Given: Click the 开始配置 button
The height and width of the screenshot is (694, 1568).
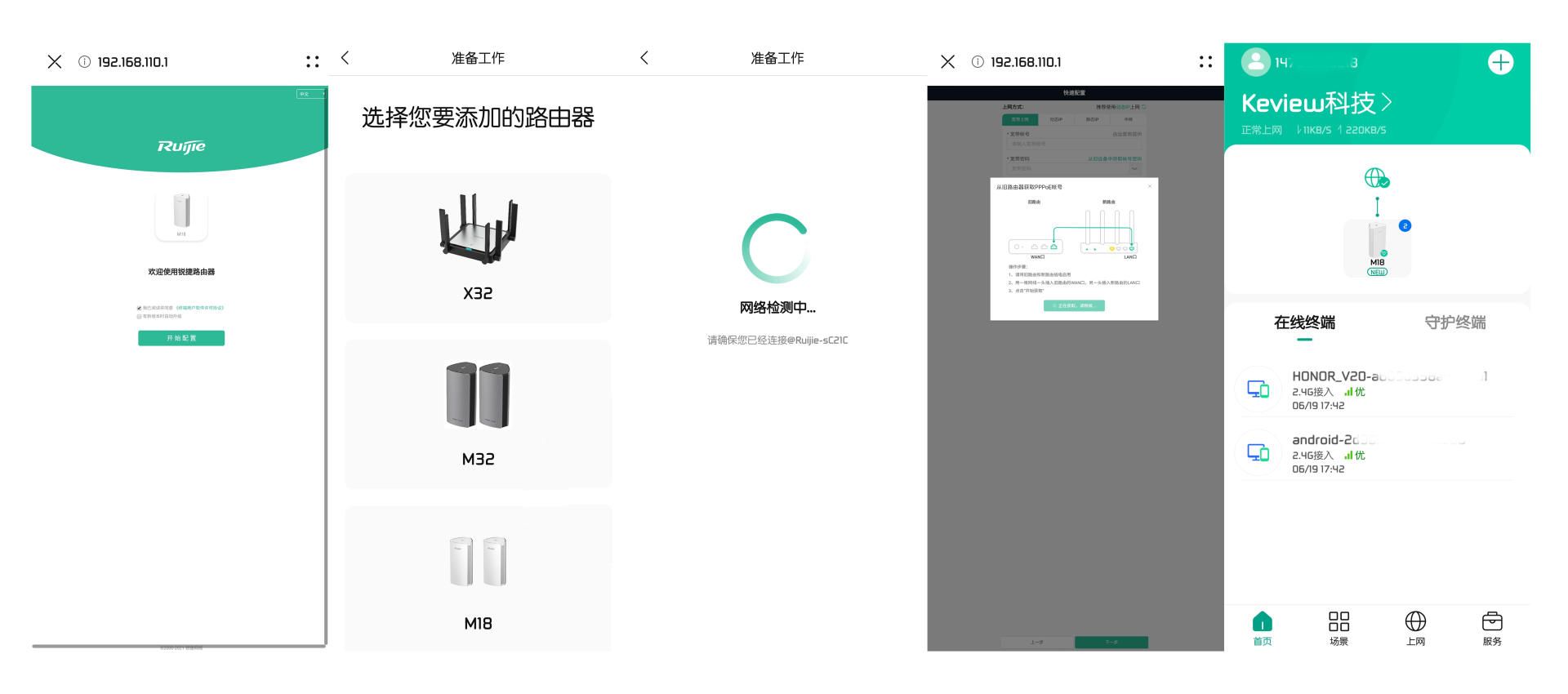Looking at the screenshot, I should point(181,338).
